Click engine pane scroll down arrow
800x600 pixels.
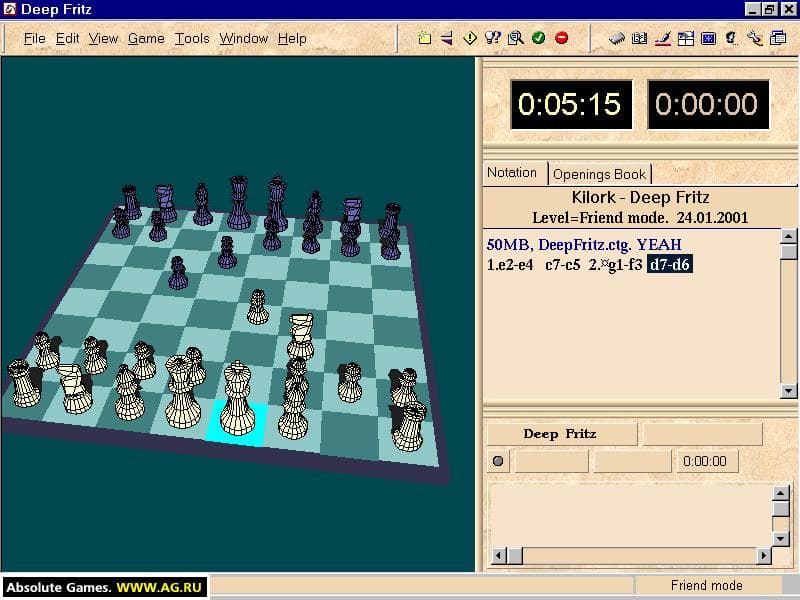[x=781, y=539]
